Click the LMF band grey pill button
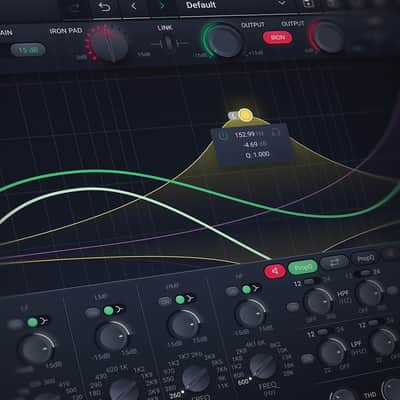400x400 pixels. pos(92,313)
